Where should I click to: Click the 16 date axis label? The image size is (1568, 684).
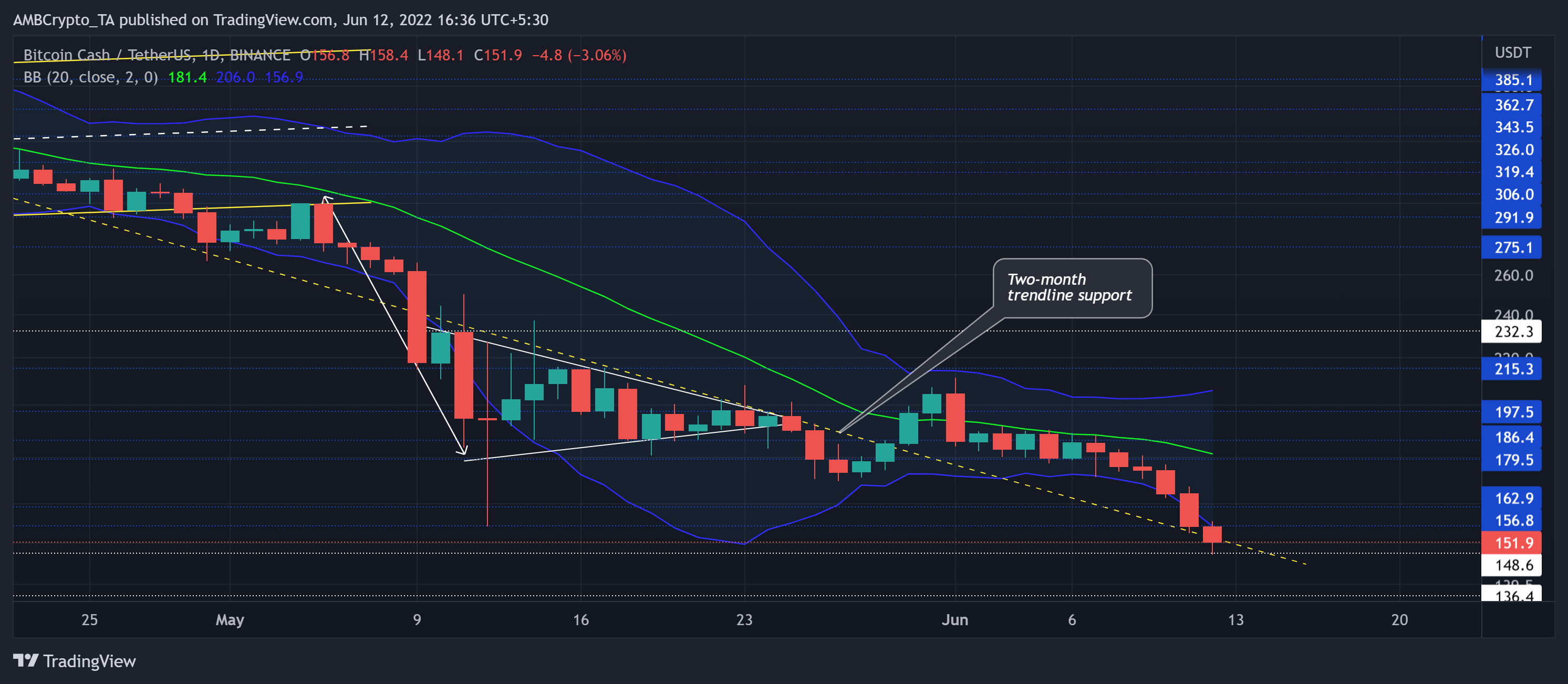coord(580,619)
